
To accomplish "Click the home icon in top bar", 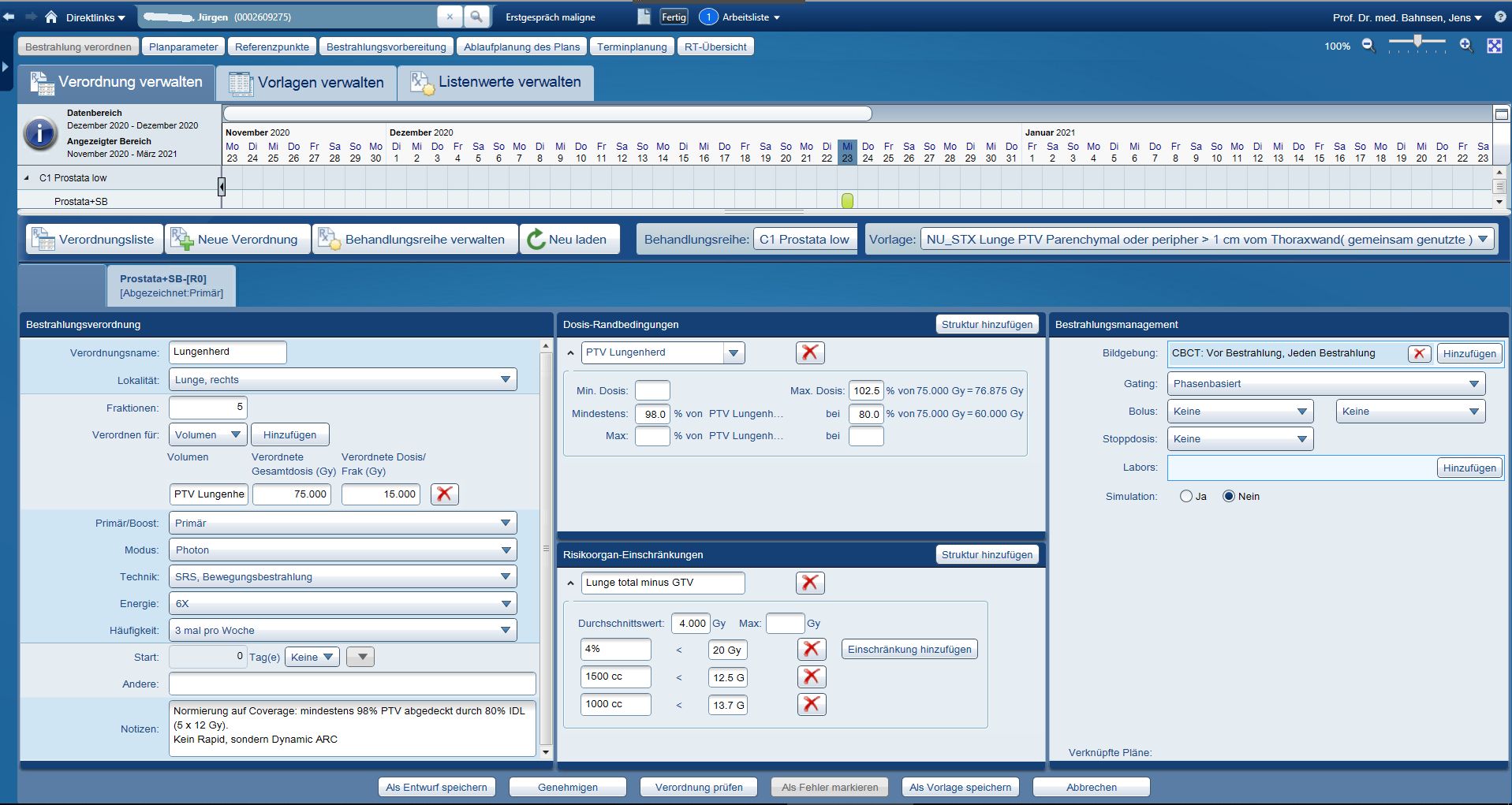I will tap(51, 17).
